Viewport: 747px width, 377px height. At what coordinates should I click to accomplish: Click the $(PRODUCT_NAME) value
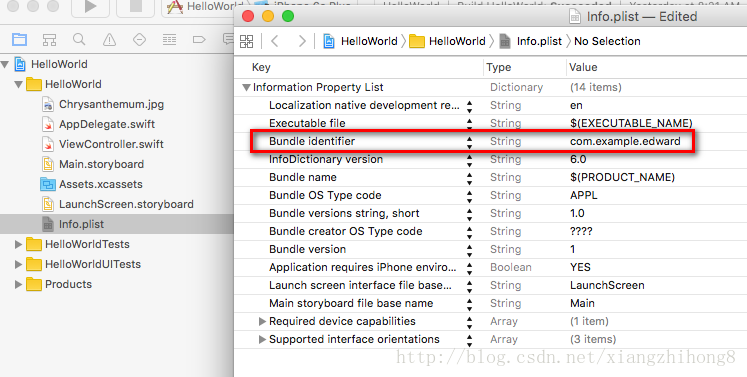coord(622,178)
